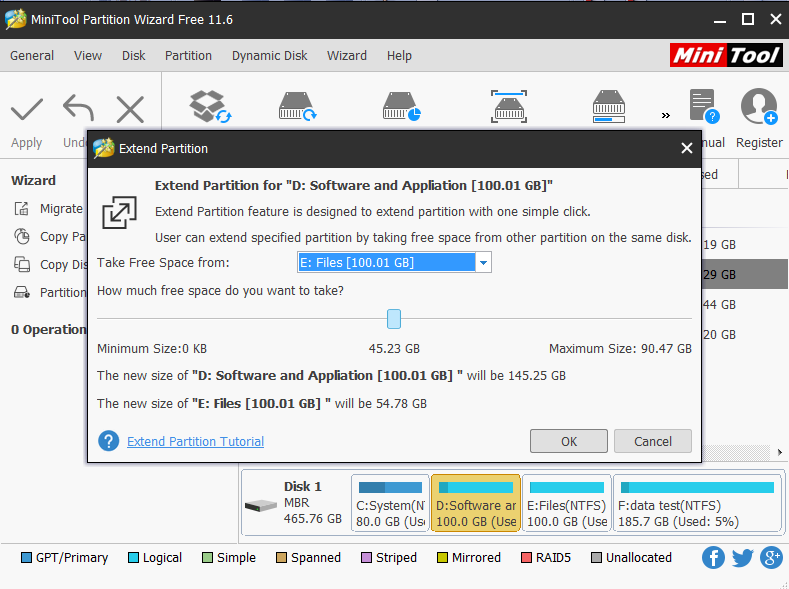Click the Cancel button in dialog
The width and height of the screenshot is (789, 589).
pyautogui.click(x=653, y=441)
